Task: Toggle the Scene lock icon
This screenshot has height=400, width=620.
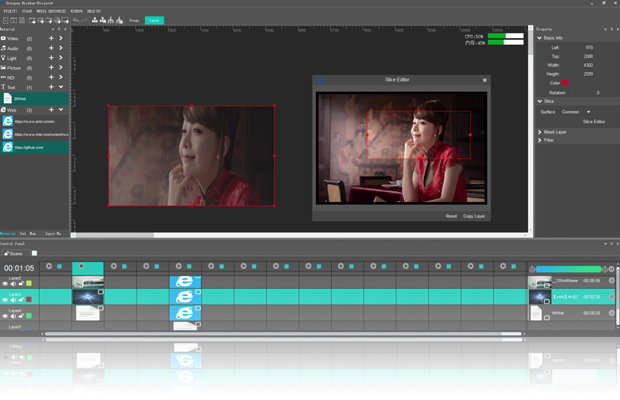Action: pyautogui.click(x=6, y=253)
